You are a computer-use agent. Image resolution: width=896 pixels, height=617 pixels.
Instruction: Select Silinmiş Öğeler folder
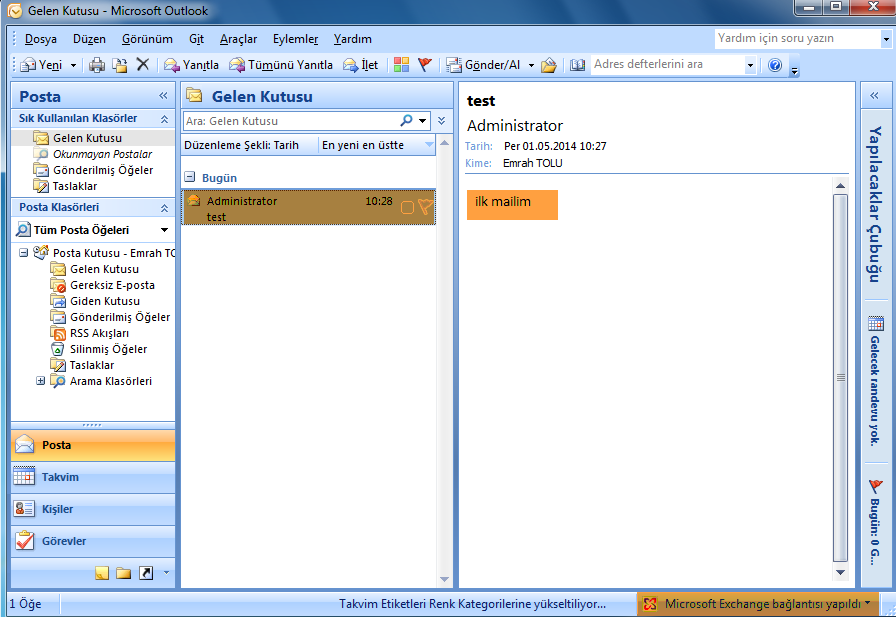(x=108, y=349)
